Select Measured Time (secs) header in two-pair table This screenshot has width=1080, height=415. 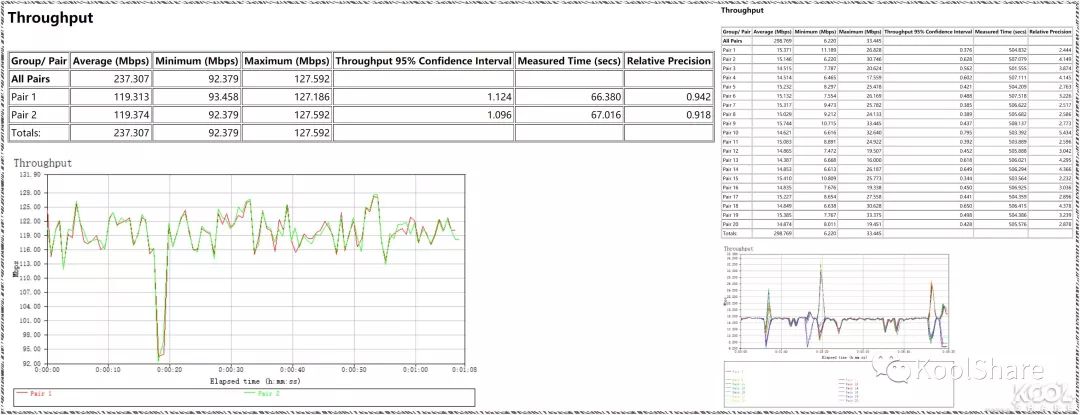(569, 61)
